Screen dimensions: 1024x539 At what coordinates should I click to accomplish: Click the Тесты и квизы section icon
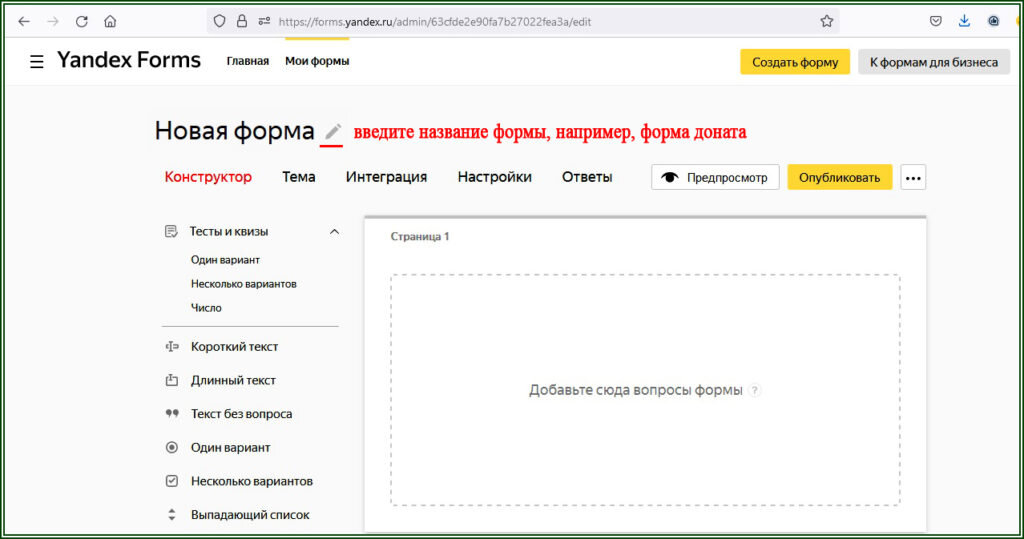[171, 231]
